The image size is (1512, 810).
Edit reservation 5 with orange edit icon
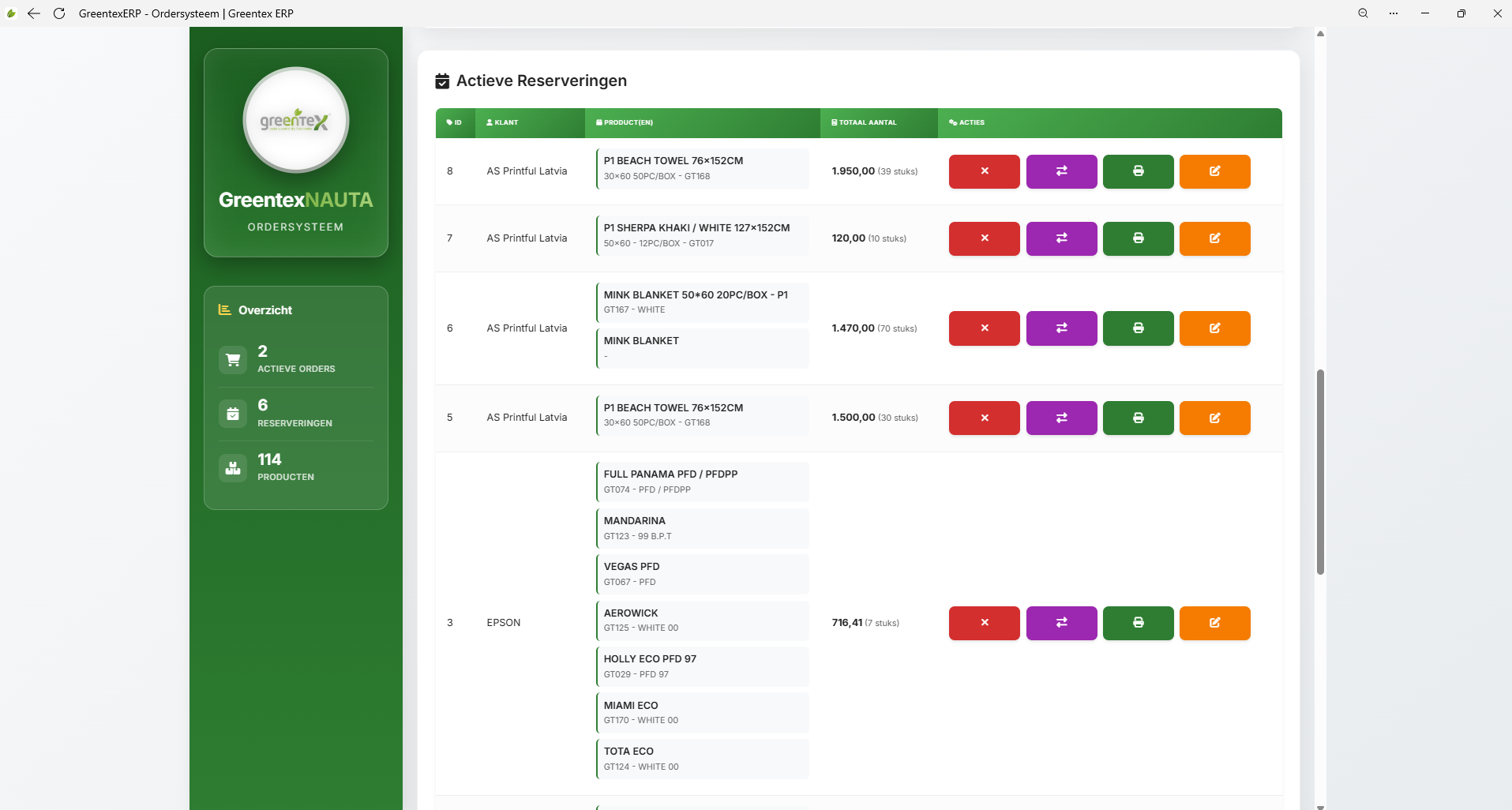click(x=1214, y=418)
